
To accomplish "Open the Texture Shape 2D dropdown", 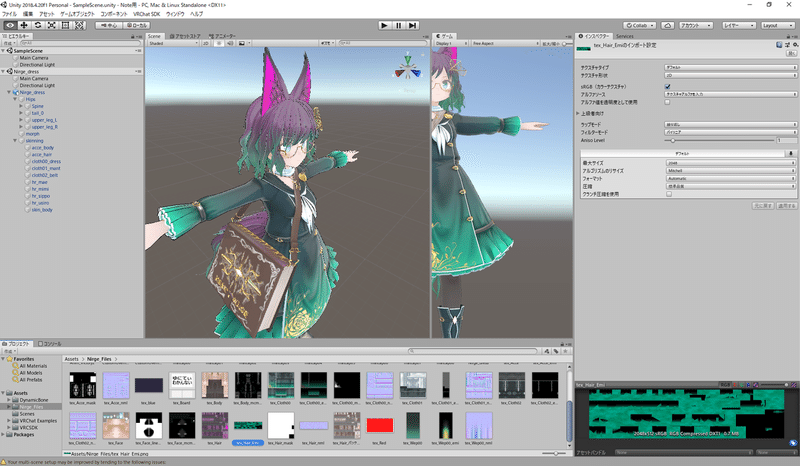I will [x=731, y=75].
